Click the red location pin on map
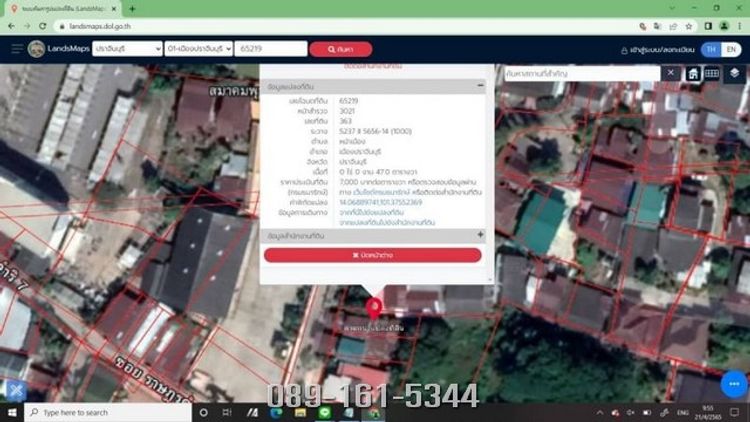This screenshot has width=750, height=422. tap(374, 308)
